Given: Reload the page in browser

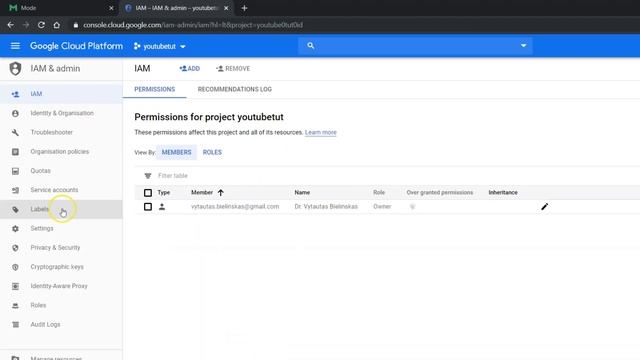Looking at the screenshot, I should pyautogui.click(x=41, y=25).
